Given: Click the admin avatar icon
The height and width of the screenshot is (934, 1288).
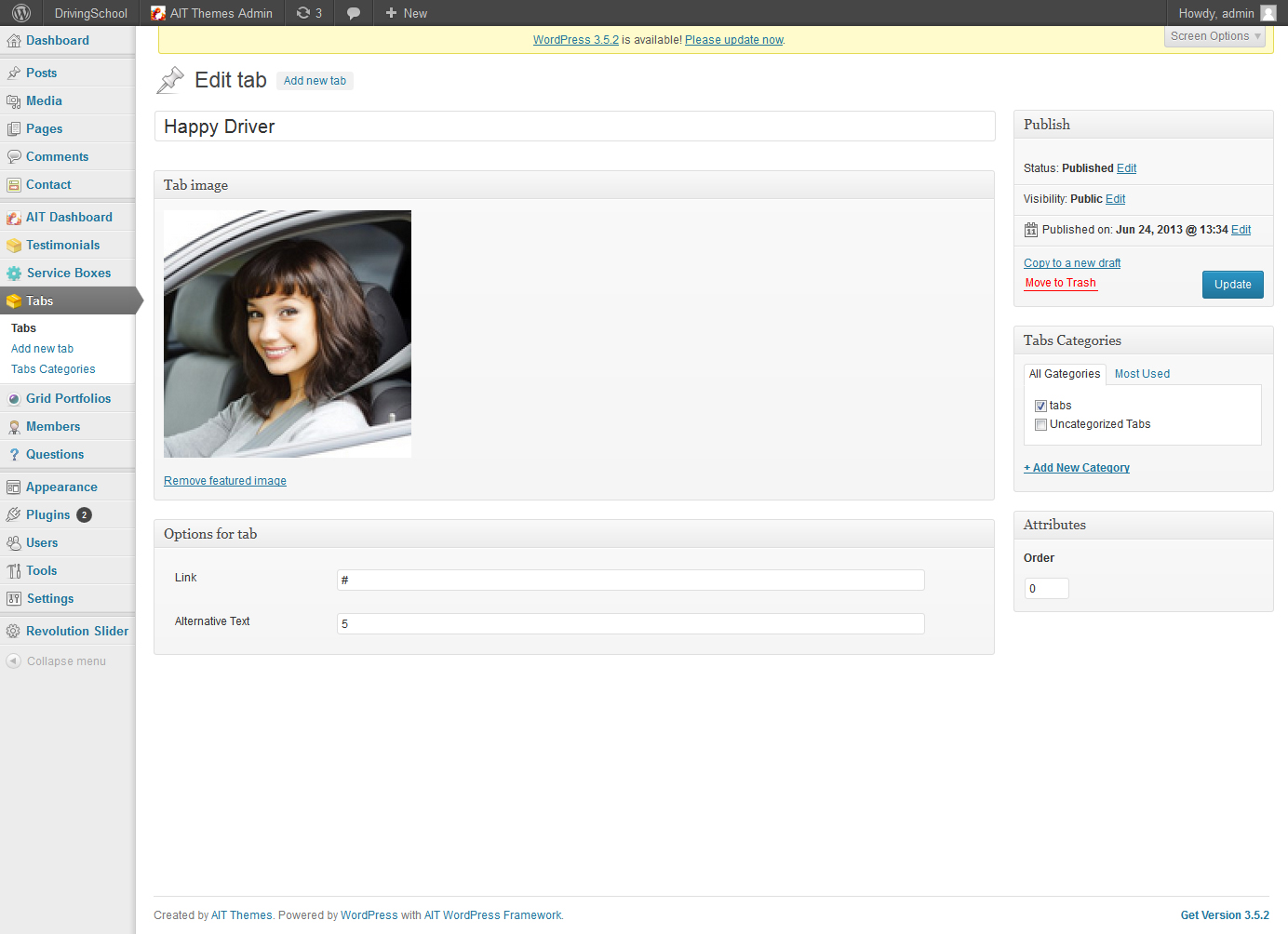Looking at the screenshot, I should pos(1268,13).
